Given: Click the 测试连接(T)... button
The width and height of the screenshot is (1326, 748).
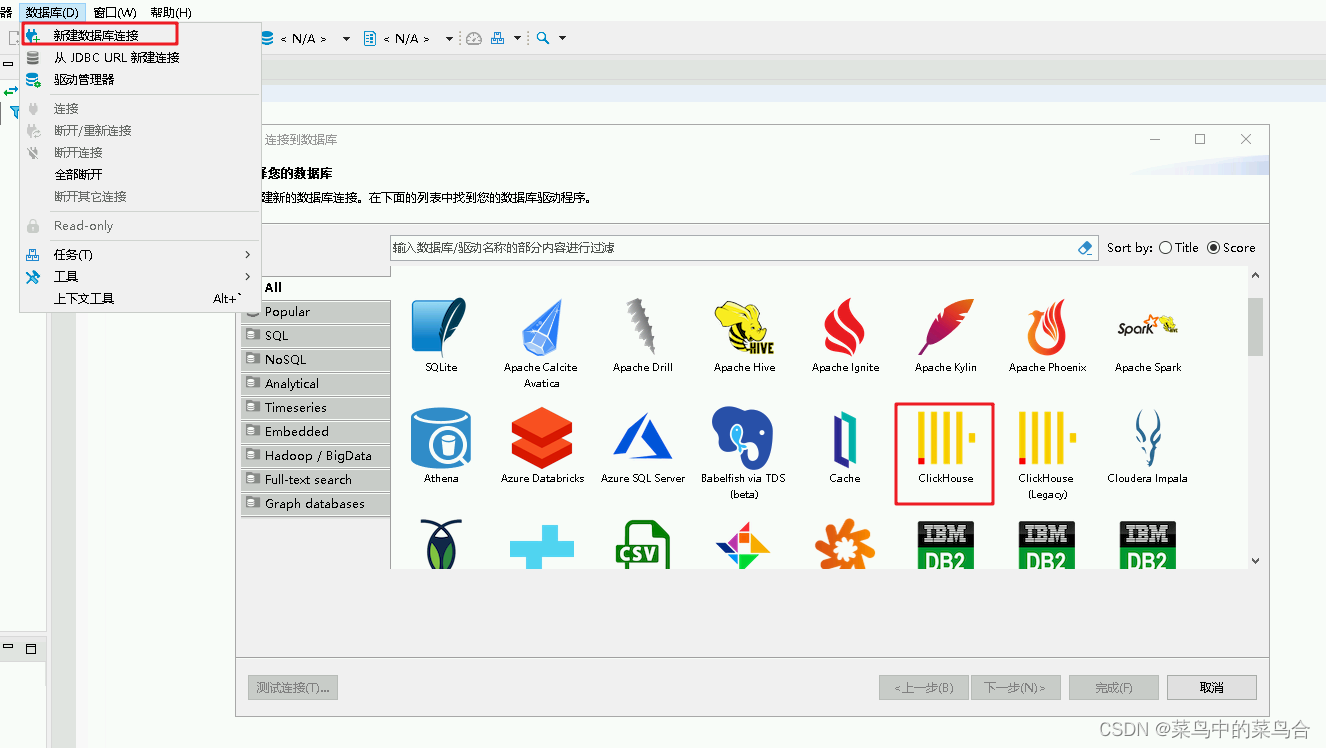Looking at the screenshot, I should coord(292,687).
